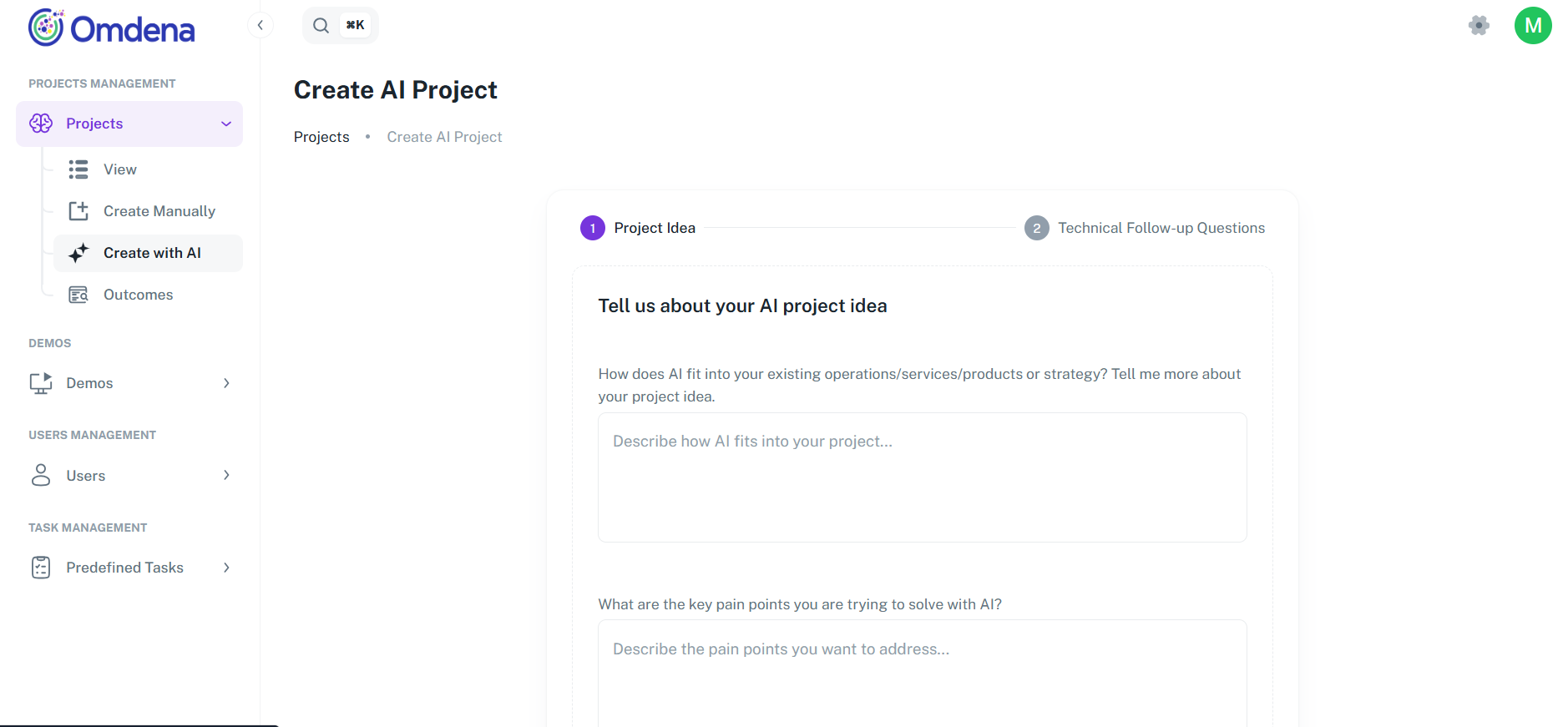1568x727 pixels.
Task: Select the Projects brain icon in sidebar
Action: [x=40, y=123]
